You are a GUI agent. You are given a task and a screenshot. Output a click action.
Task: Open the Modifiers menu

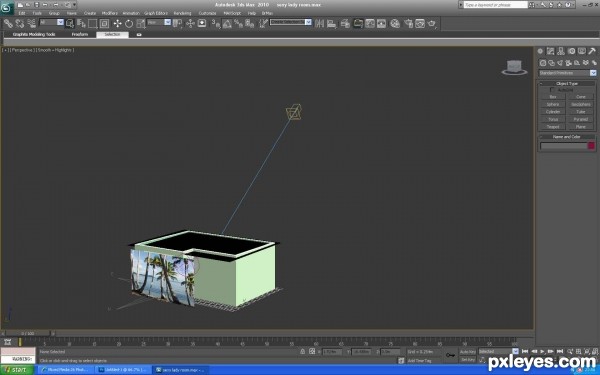[x=109, y=13]
